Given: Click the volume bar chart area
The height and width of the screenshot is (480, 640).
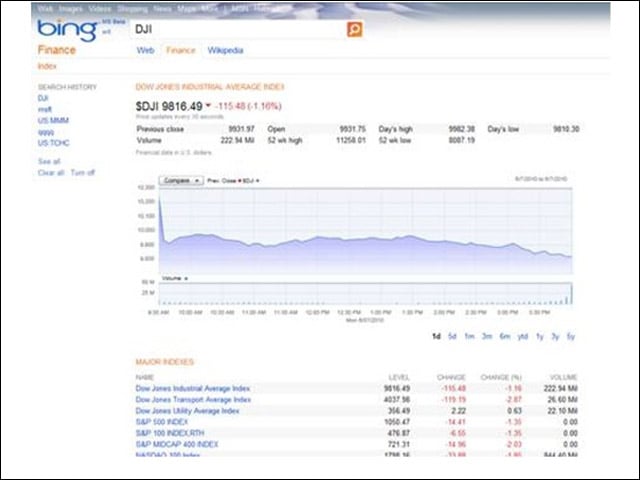Looking at the screenshot, I should click(365, 293).
